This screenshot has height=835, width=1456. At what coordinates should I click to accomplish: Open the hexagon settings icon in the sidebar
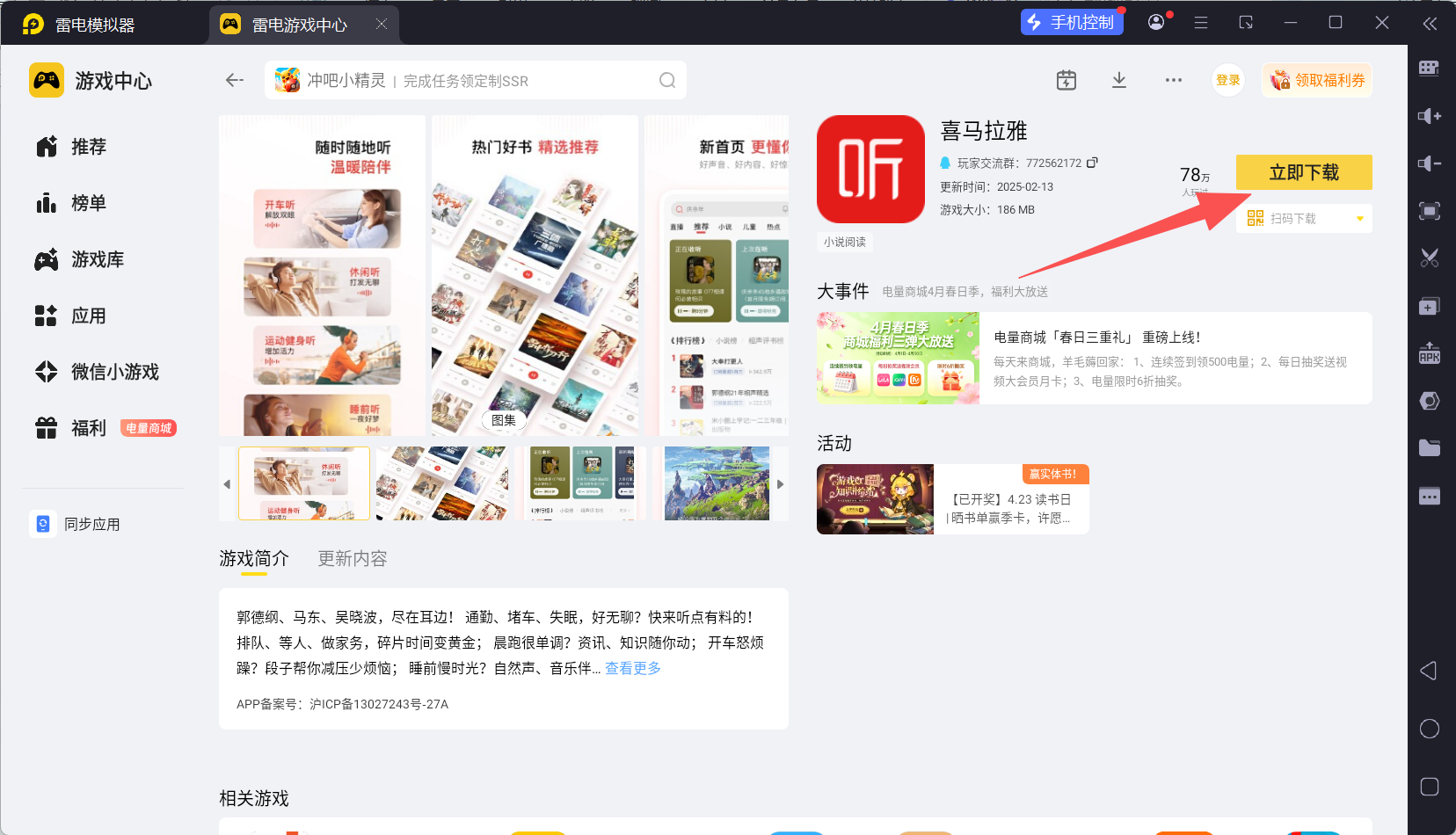(1430, 401)
